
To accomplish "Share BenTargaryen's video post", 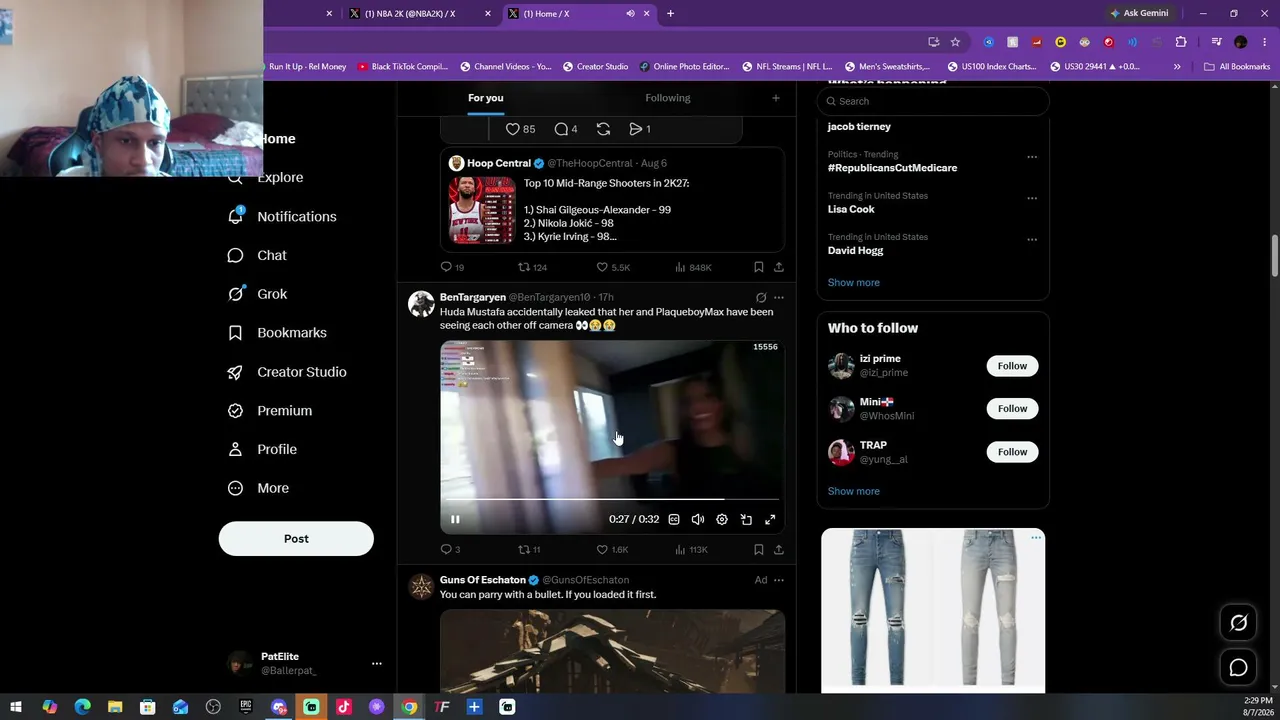I will (x=779, y=549).
